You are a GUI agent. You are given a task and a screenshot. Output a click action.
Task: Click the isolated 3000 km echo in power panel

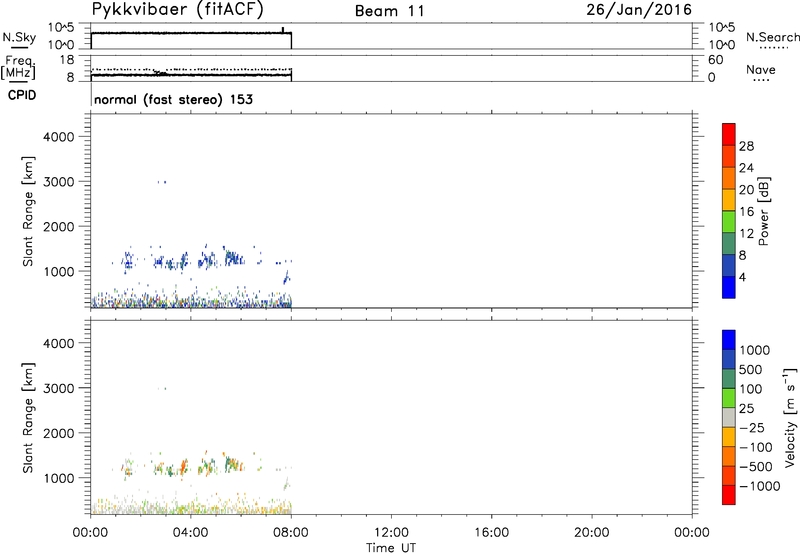(x=162, y=182)
